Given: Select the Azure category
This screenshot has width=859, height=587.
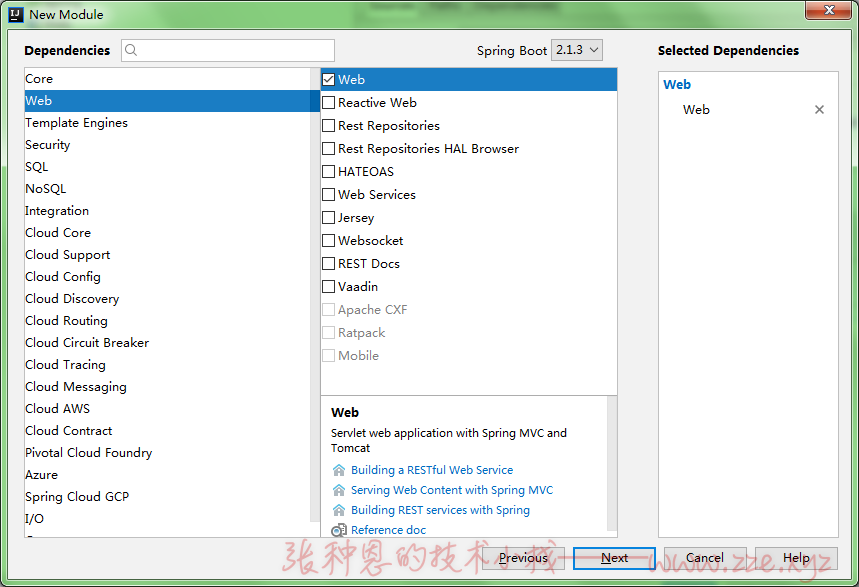Looking at the screenshot, I should click(168, 475).
